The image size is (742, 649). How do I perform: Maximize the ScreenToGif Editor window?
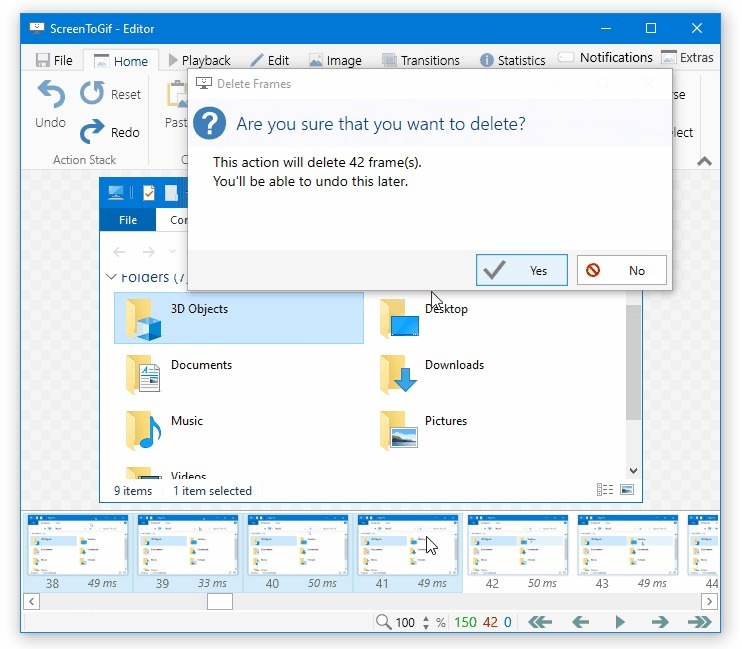click(651, 28)
